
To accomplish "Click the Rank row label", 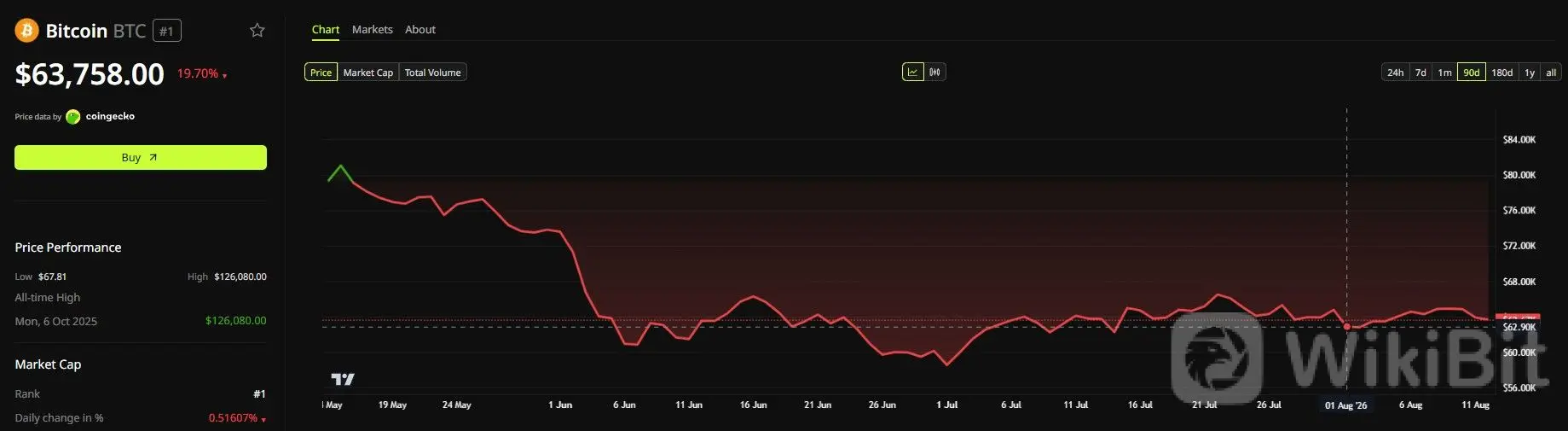I will [27, 393].
